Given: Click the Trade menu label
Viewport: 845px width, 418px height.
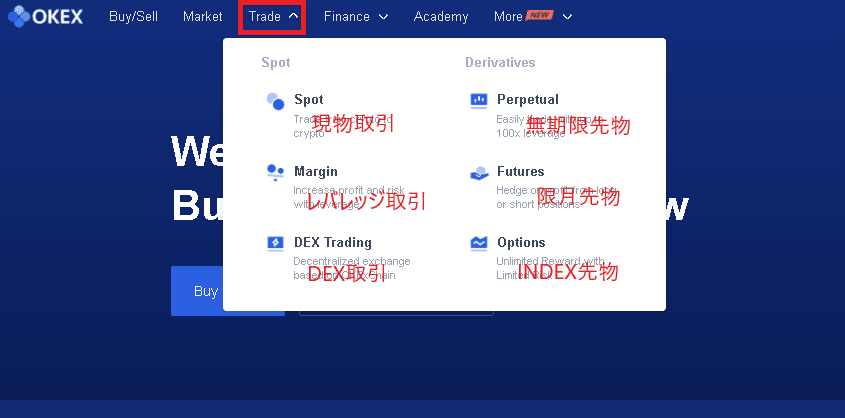Looking at the screenshot, I should (x=265, y=17).
